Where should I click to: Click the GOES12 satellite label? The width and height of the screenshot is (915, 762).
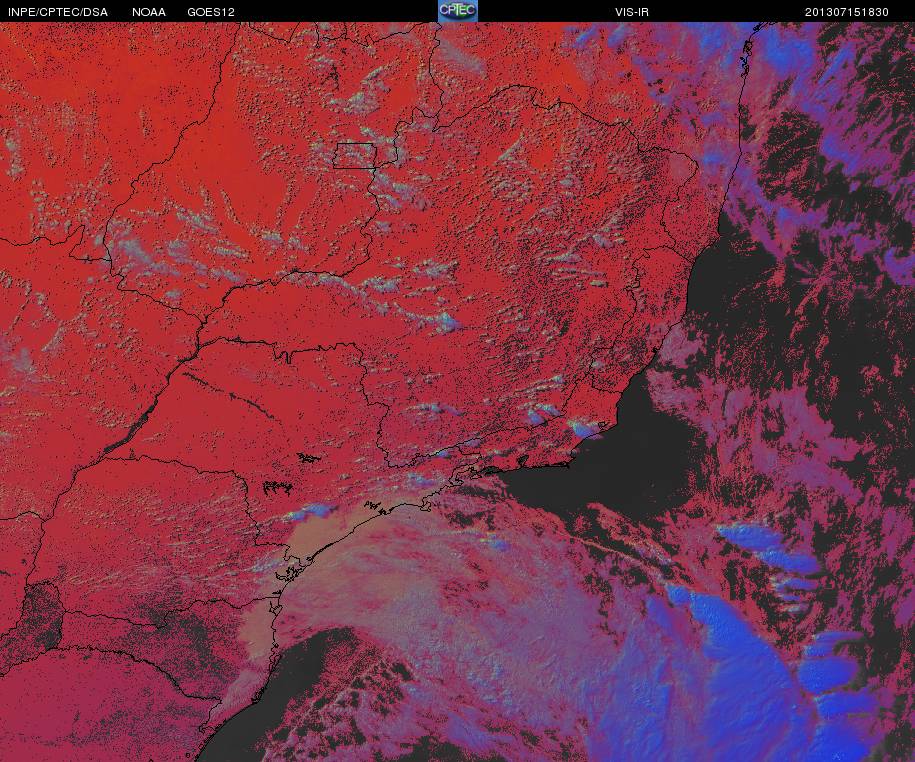[211, 12]
